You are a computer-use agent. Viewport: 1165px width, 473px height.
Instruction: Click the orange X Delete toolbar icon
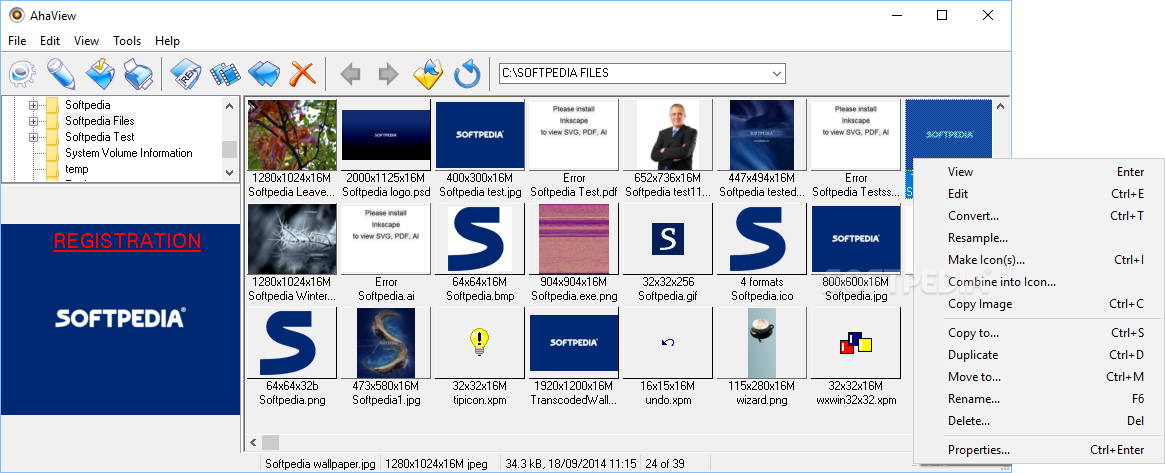[302, 74]
